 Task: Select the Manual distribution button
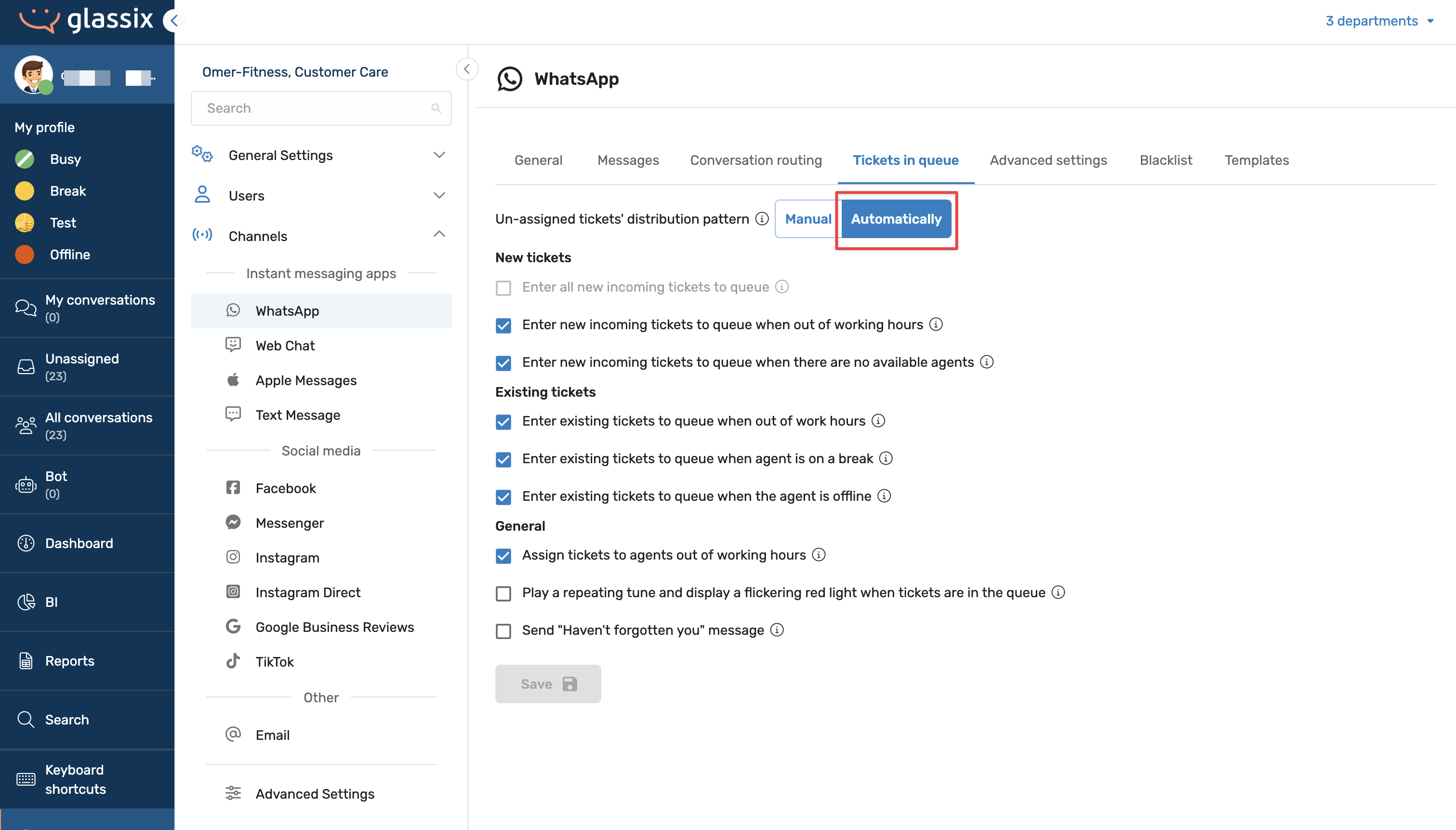pyautogui.click(x=807, y=219)
